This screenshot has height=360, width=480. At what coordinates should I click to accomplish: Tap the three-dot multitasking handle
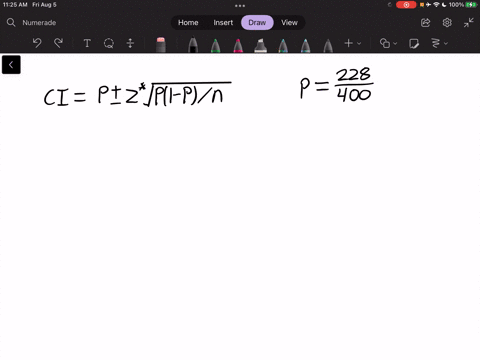pos(240,6)
